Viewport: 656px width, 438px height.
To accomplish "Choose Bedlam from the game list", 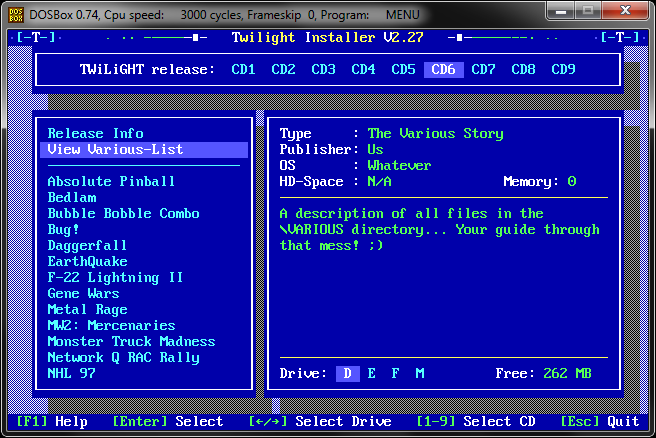I will [x=72, y=197].
